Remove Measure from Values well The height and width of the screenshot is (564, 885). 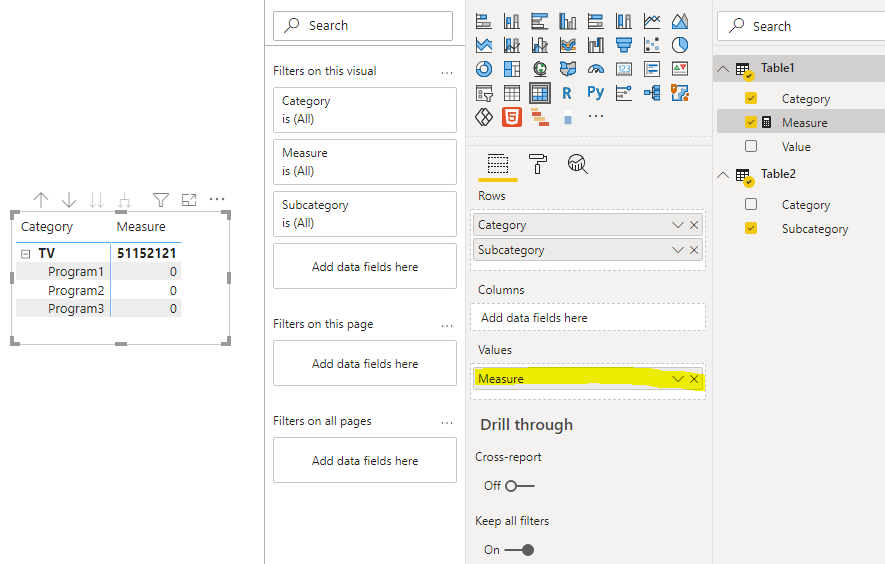coord(694,379)
